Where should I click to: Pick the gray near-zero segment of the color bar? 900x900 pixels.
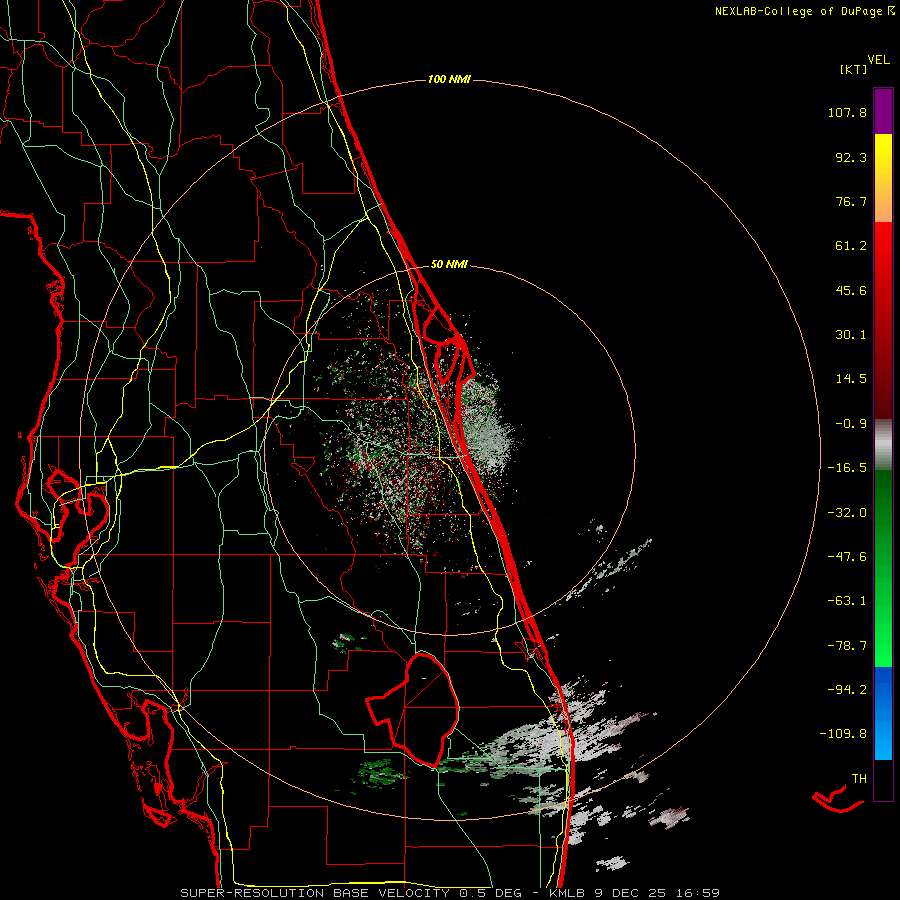coord(883,444)
